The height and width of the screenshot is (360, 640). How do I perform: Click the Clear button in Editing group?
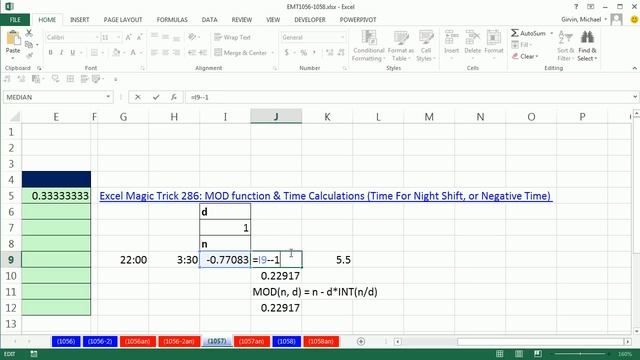[x=525, y=56]
